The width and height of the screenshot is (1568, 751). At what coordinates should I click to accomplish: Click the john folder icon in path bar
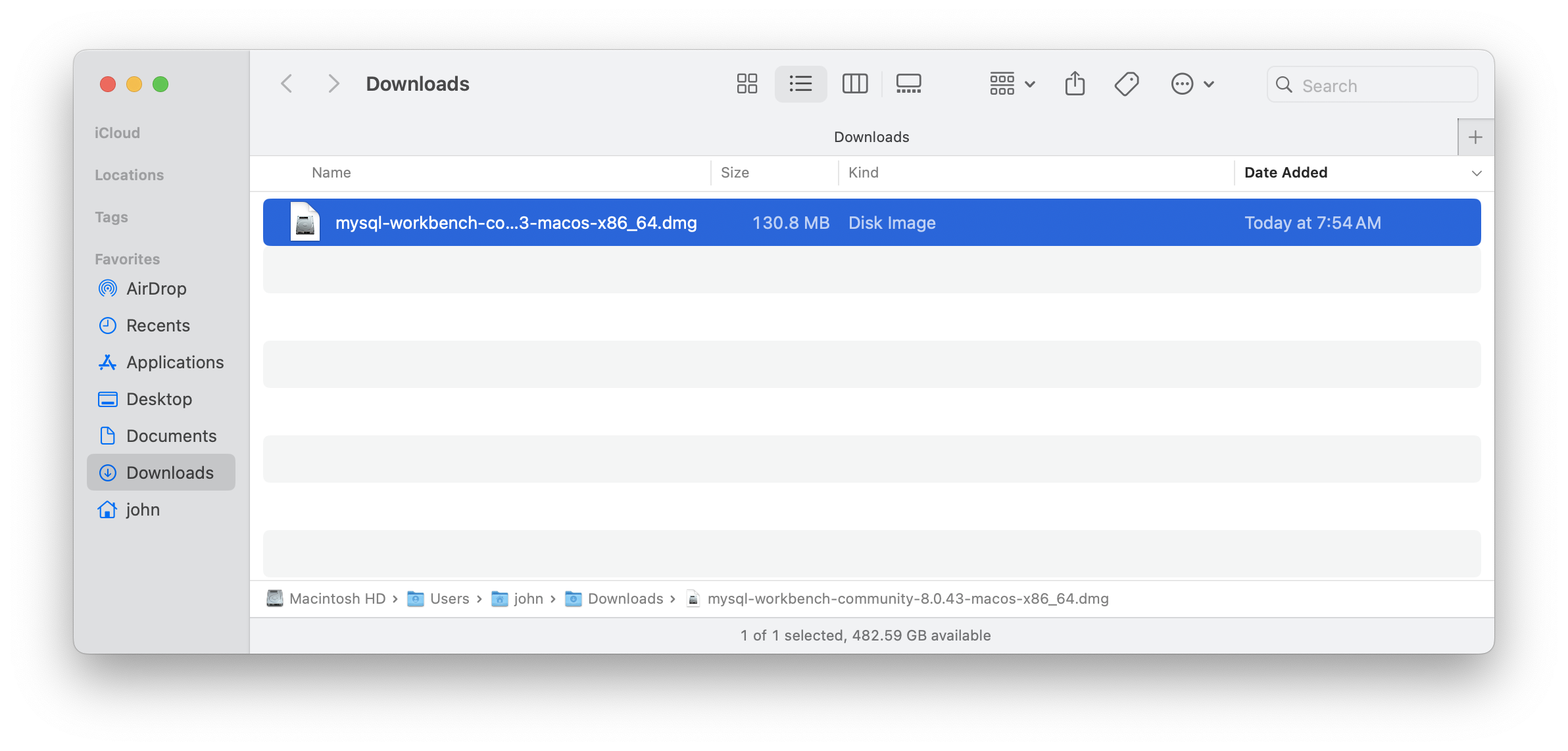click(x=500, y=599)
